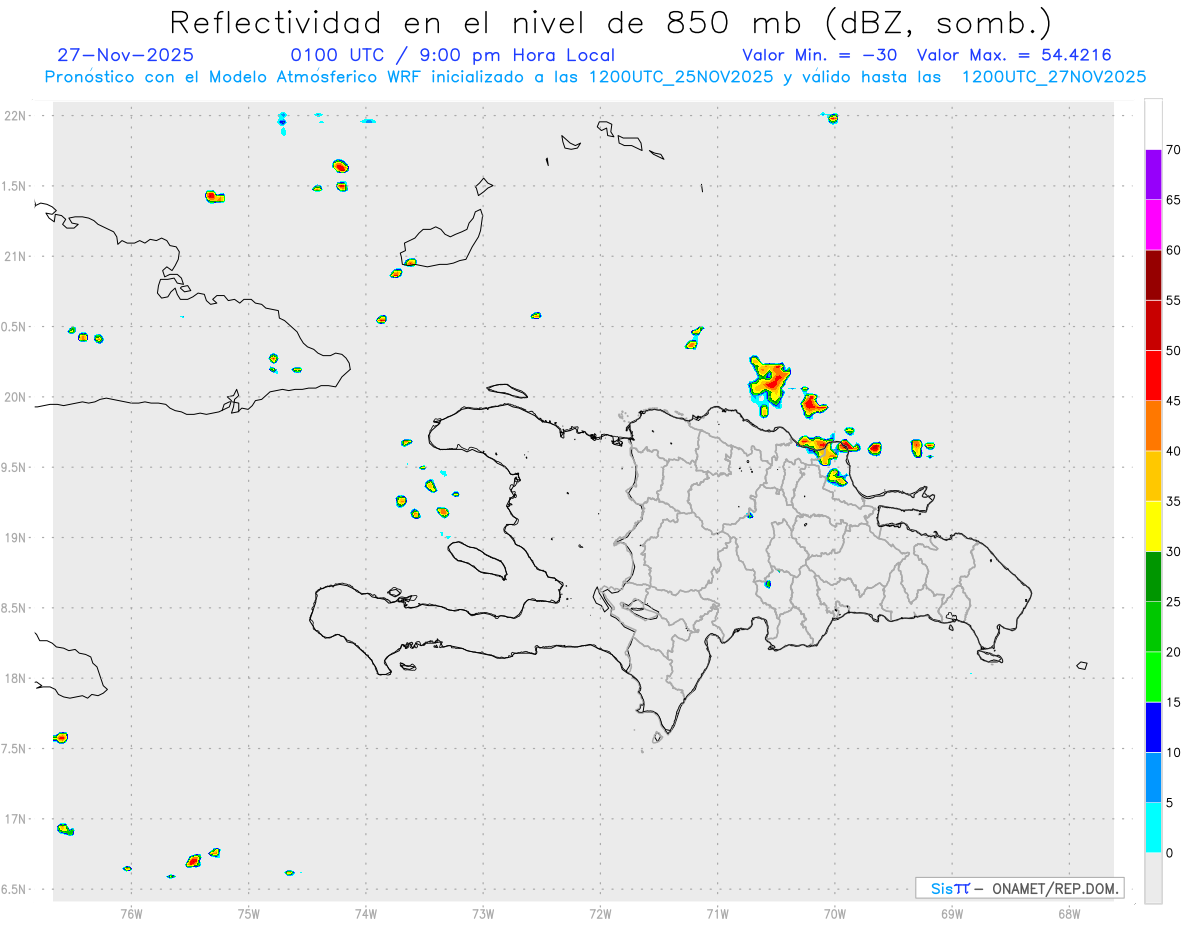Click the longitude axis label '76W'
Screen dimensions: 1200x927
131,913
